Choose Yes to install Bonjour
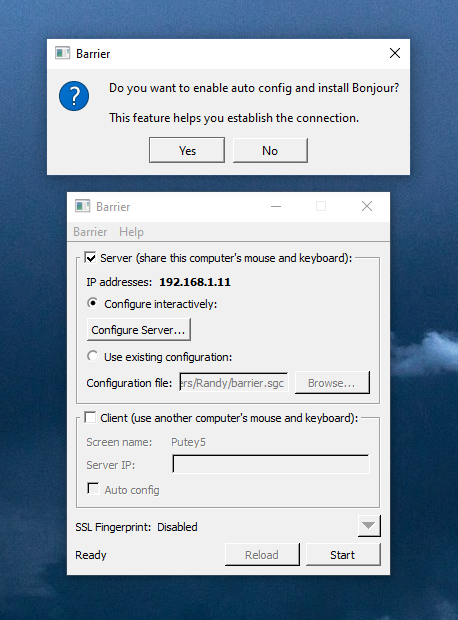The width and height of the screenshot is (458, 620). click(187, 150)
